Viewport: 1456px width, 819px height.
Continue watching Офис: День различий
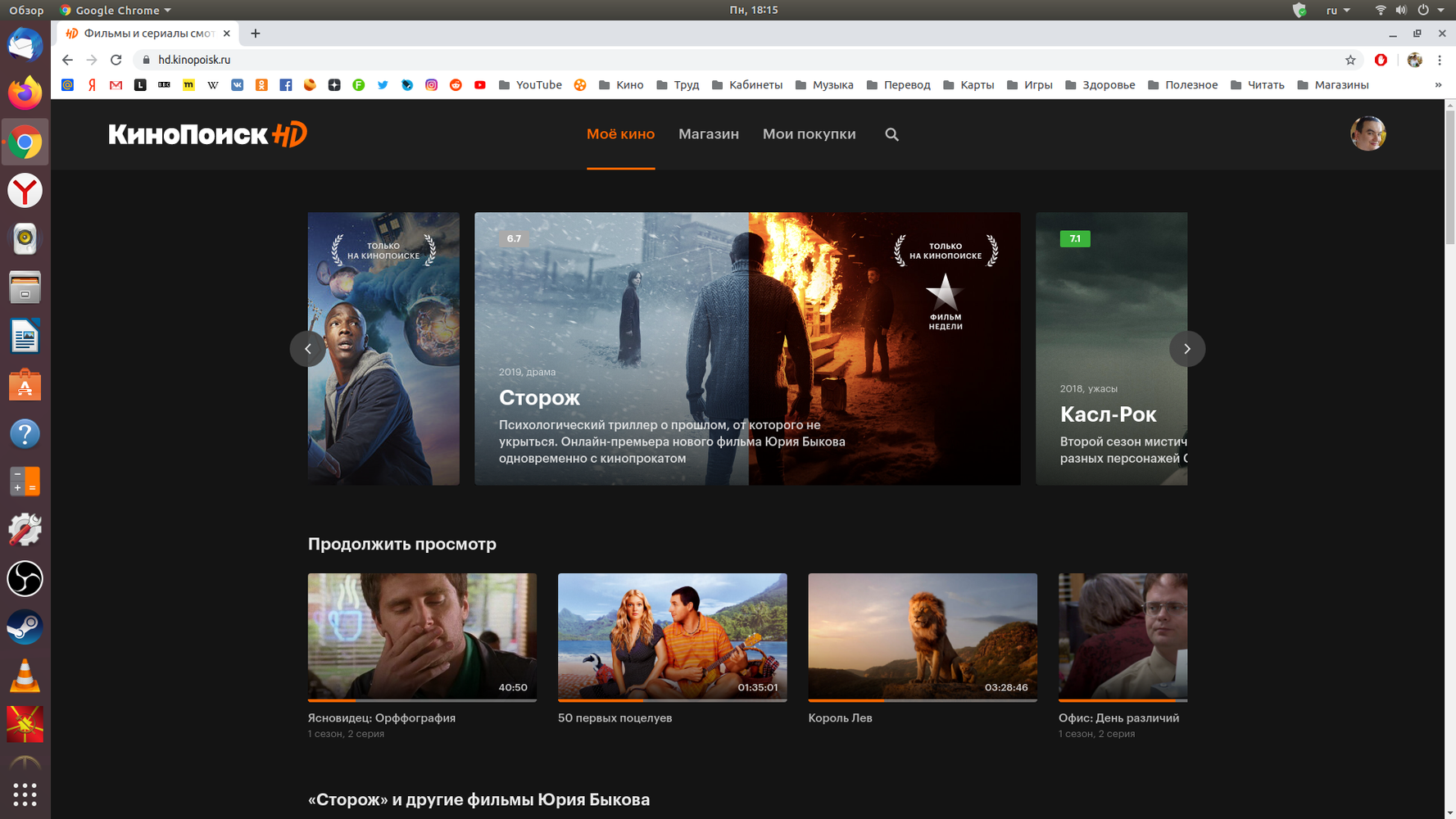point(1123,637)
